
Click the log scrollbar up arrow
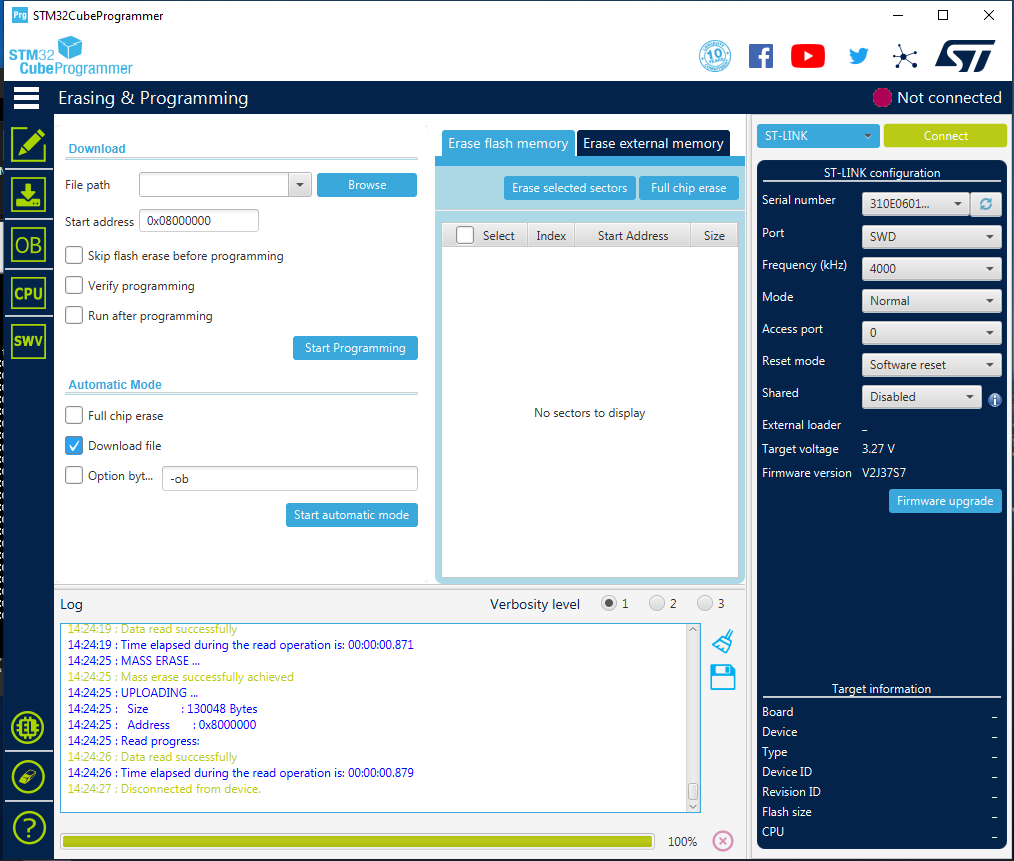pyautogui.click(x=693, y=629)
